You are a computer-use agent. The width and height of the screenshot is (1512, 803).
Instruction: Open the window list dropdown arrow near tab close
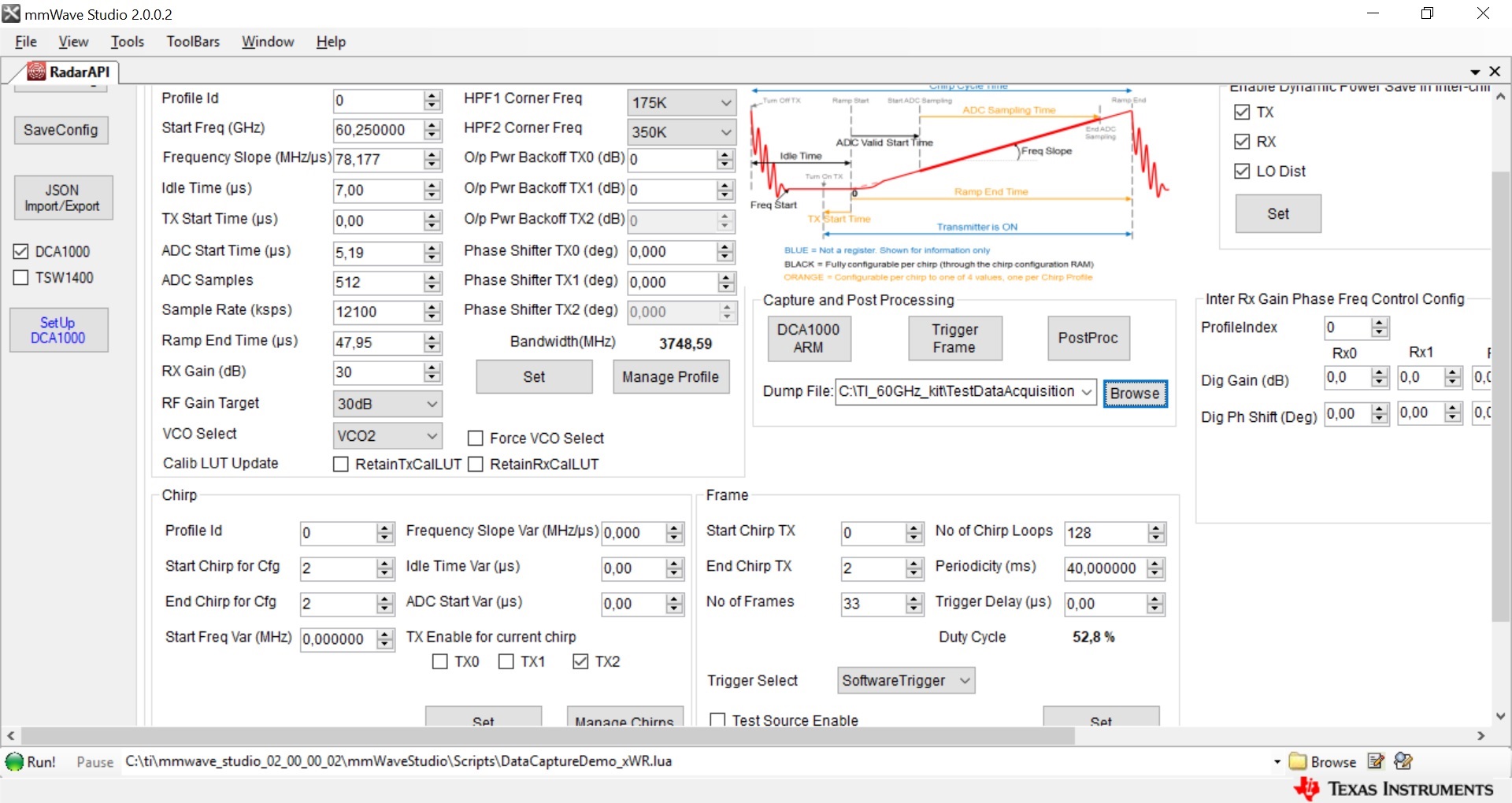1475,72
